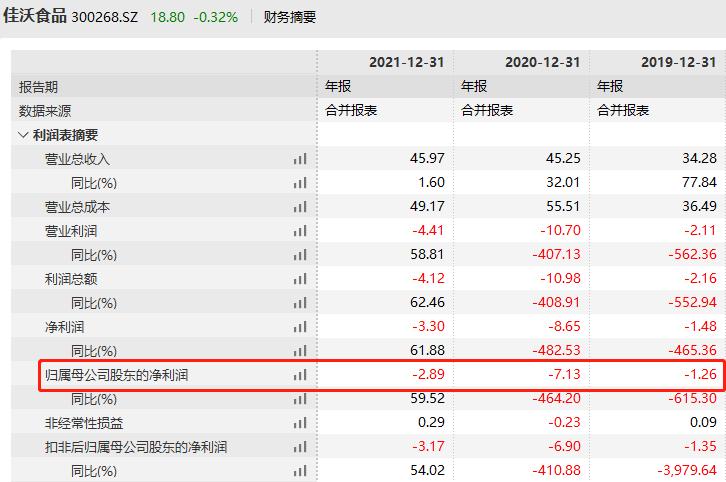Image resolution: width=726 pixels, height=482 pixels.
Task: Open chart icon for 营业总成本 row
Action: pyautogui.click(x=300, y=207)
